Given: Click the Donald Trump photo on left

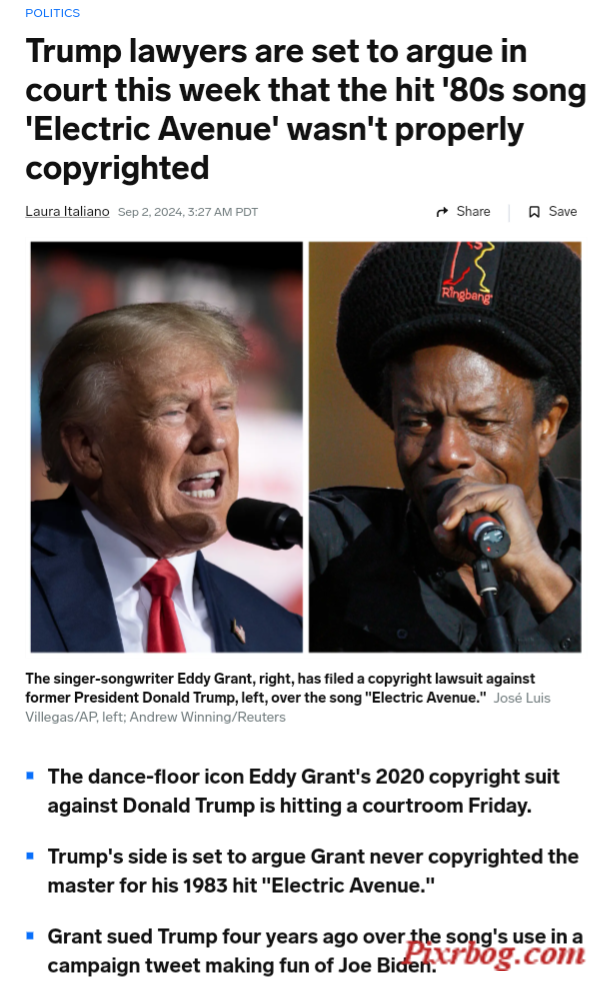Looking at the screenshot, I should [167, 446].
